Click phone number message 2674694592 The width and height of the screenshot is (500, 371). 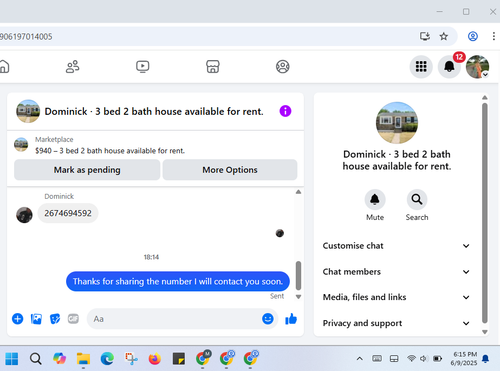click(68, 213)
